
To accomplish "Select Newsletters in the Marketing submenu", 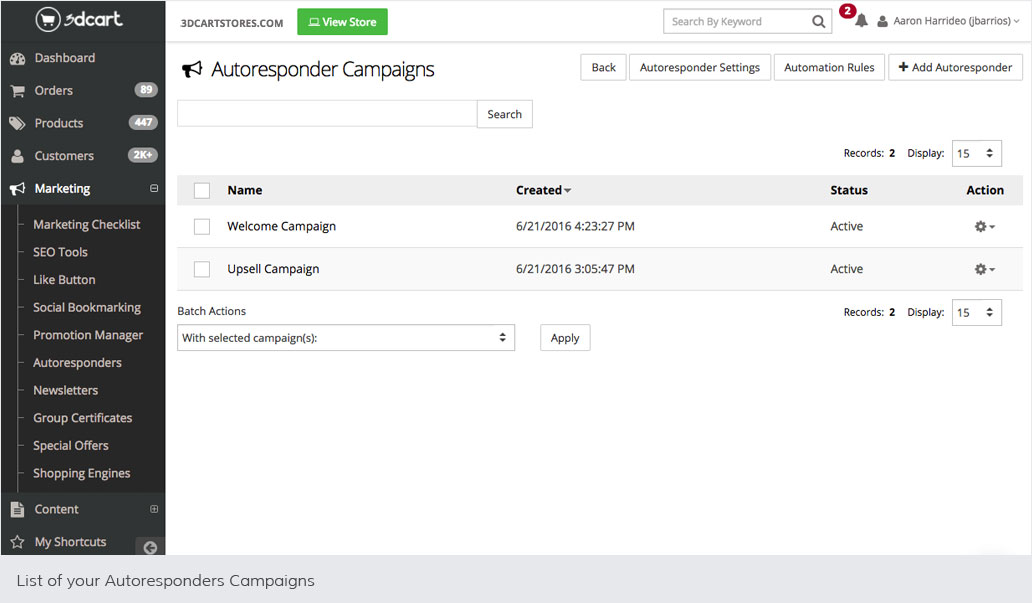I will coord(65,390).
